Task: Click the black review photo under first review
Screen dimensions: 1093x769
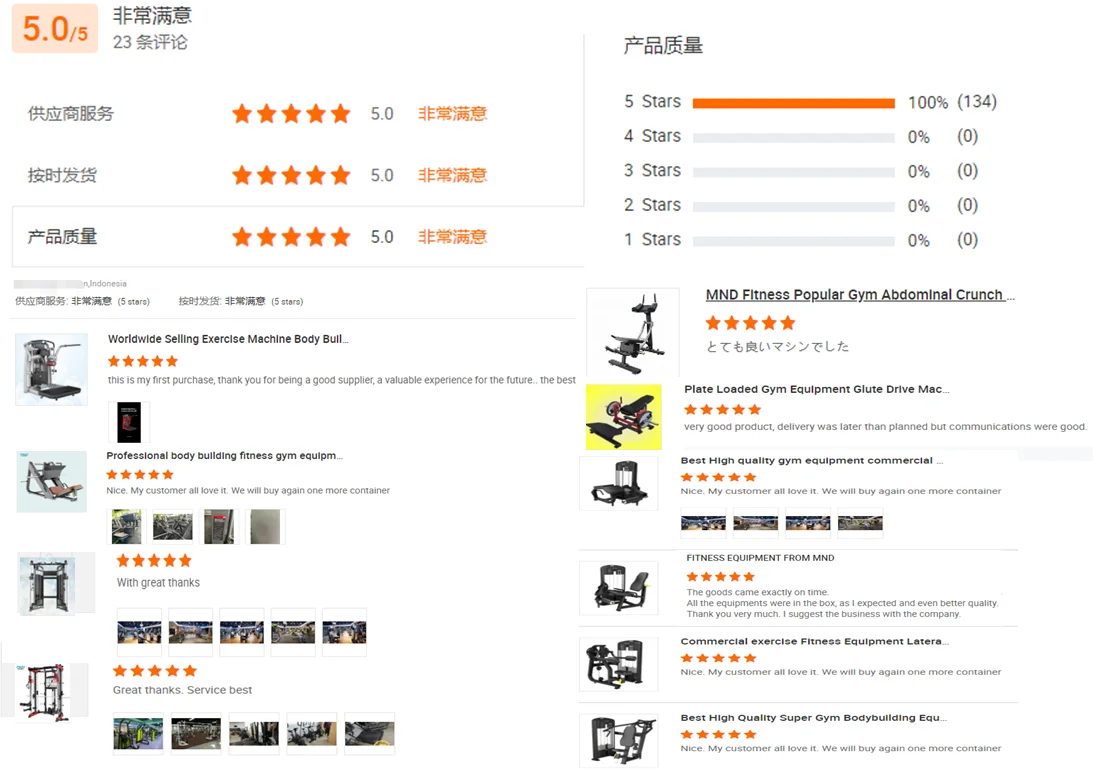Action: point(129,422)
